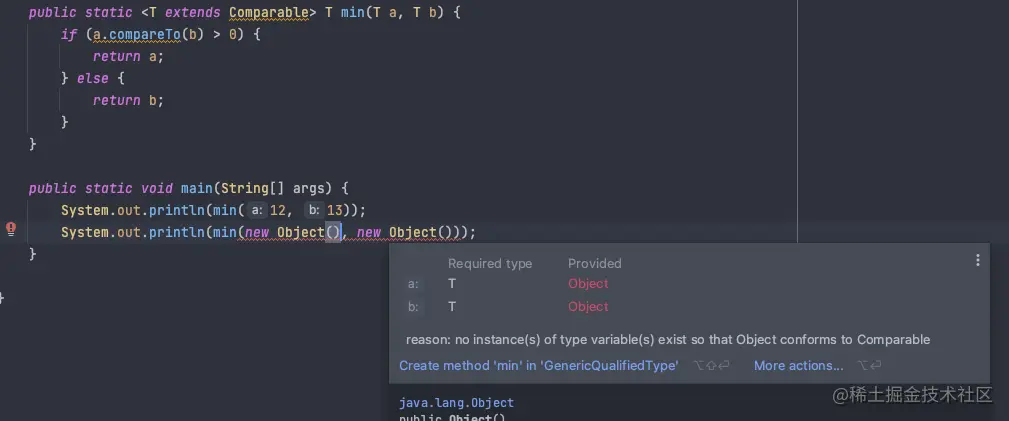Viewport: 1009px width, 421px height.
Task: Click the 'main' method name
Action: pyautogui.click(x=197, y=189)
